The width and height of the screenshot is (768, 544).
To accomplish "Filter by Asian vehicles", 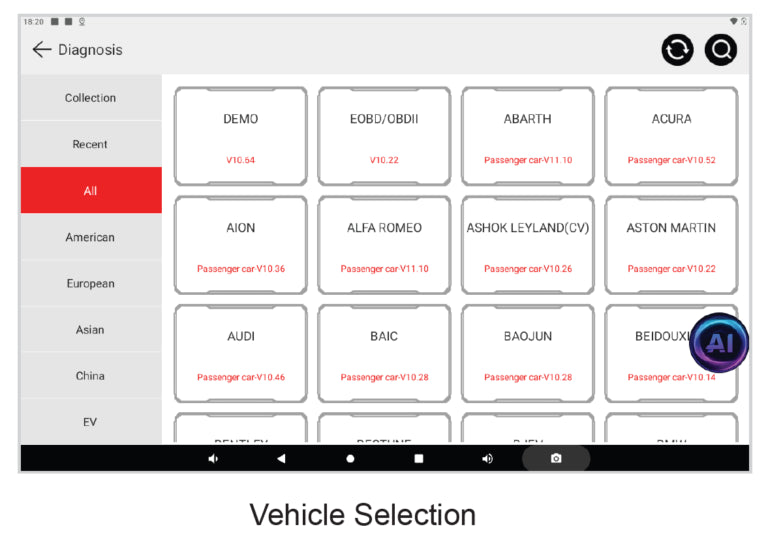I will point(91,330).
